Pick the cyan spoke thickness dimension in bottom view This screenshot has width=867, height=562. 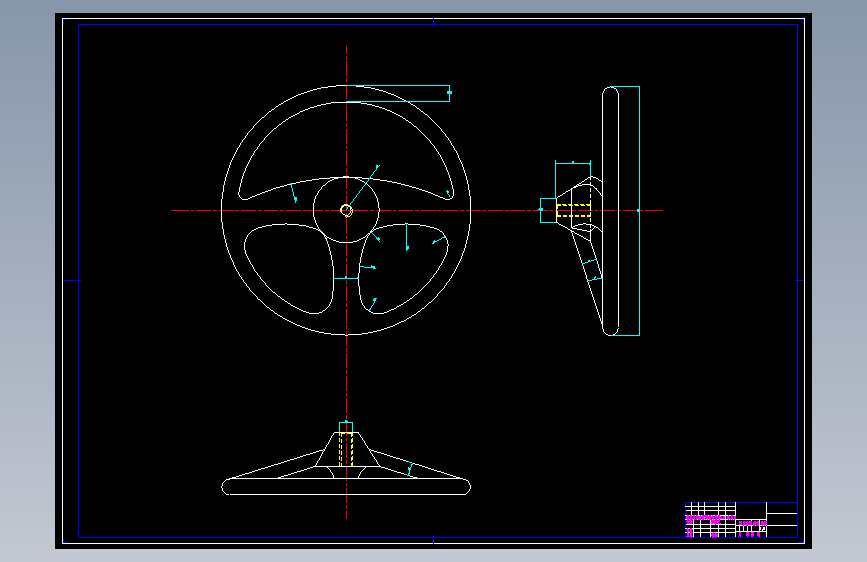[x=410, y=469]
